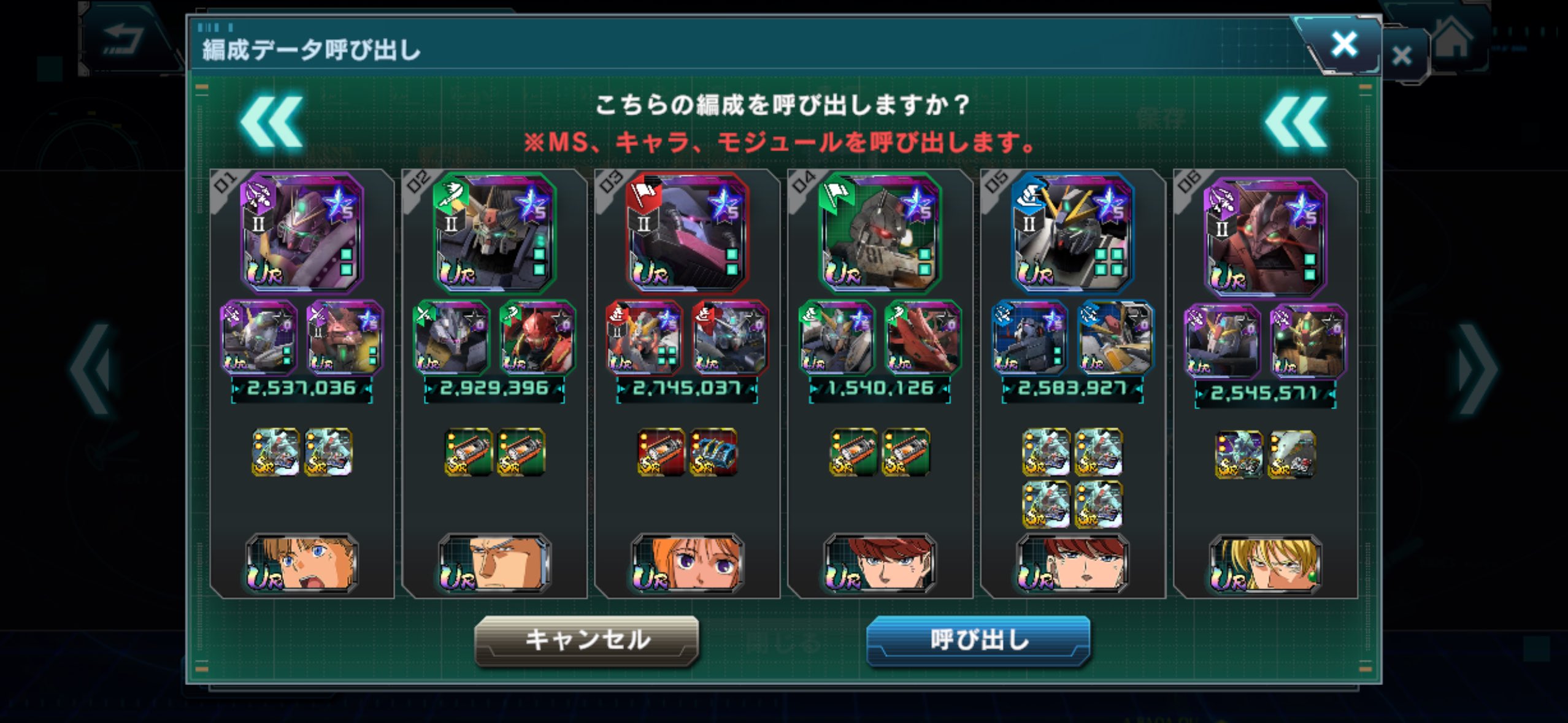Select slot 06 main red mobile suit
Image resolution: width=1568 pixels, height=723 pixels.
(x=1265, y=236)
